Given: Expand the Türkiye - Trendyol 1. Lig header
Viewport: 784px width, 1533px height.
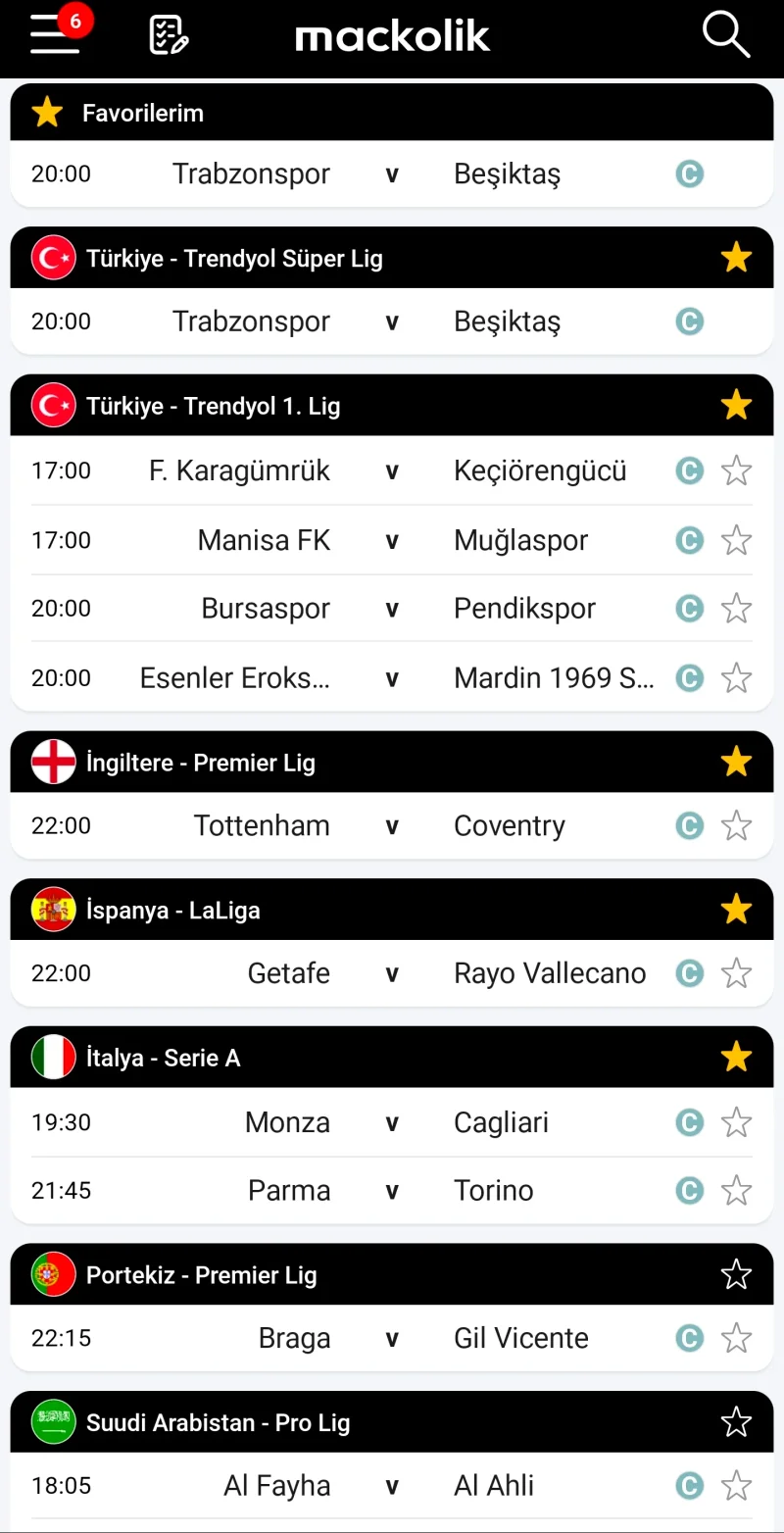Looking at the screenshot, I should [x=392, y=405].
